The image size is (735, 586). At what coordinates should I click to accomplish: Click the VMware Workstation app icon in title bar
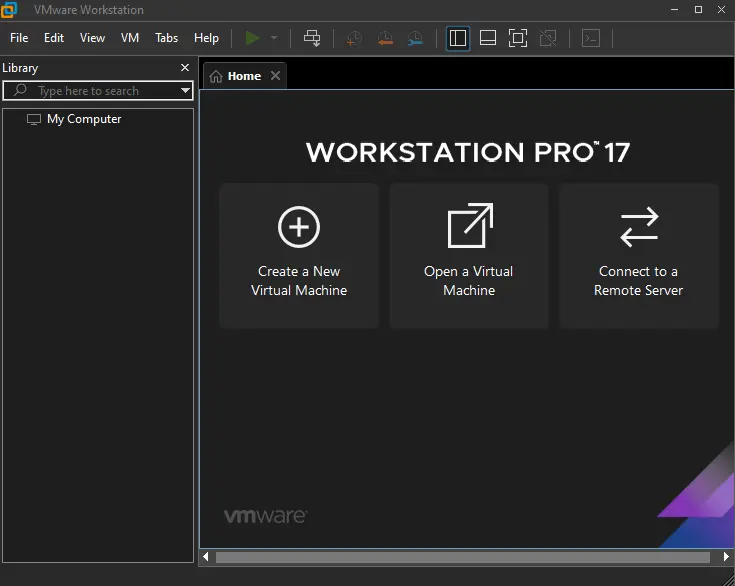coord(8,9)
